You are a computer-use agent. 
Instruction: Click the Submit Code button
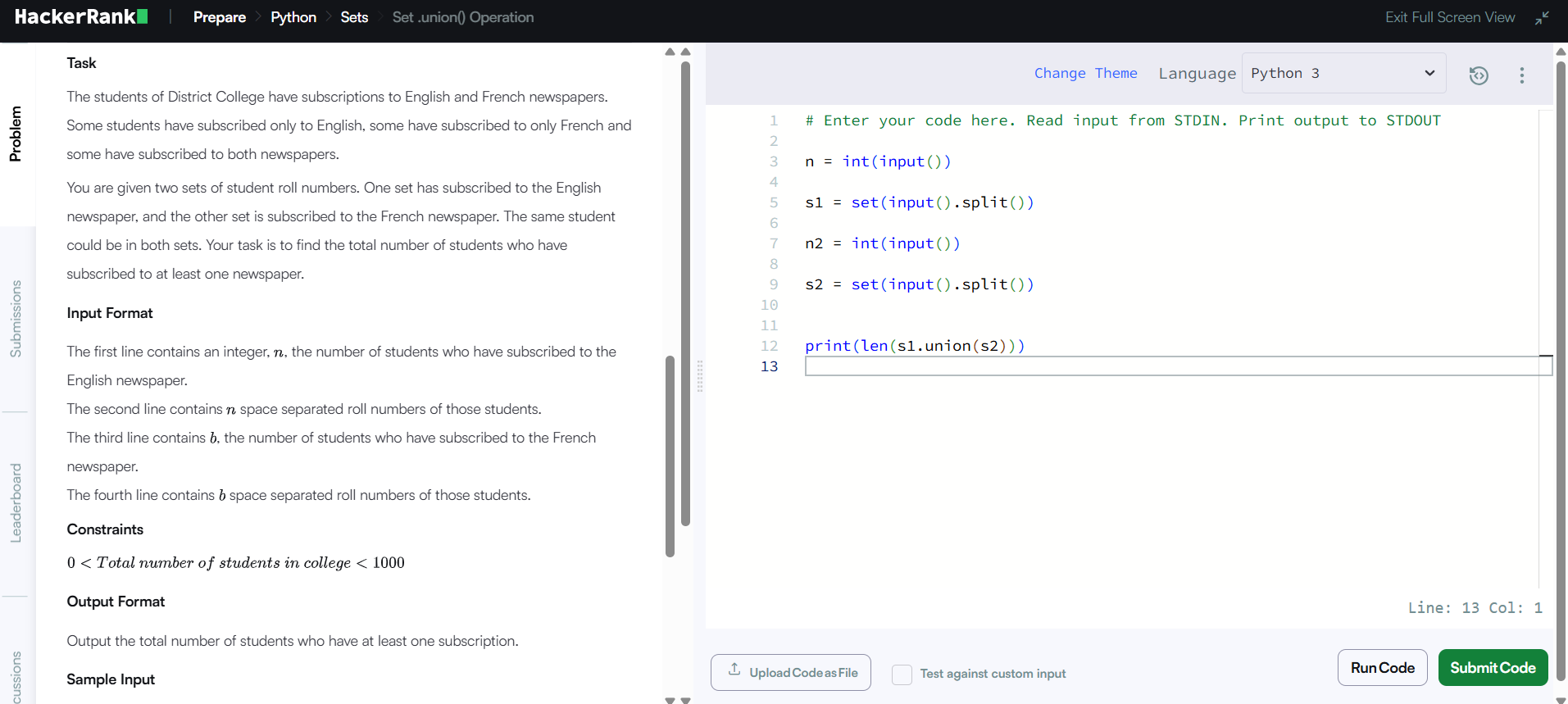[x=1493, y=668]
